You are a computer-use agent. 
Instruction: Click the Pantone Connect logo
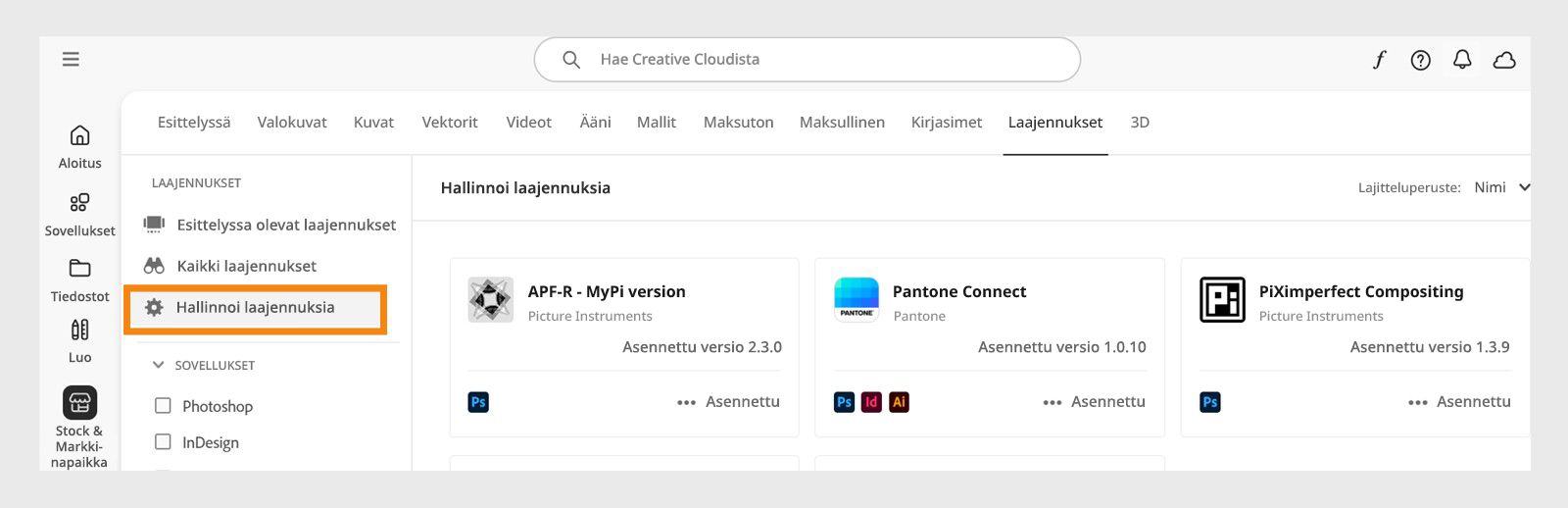(857, 300)
